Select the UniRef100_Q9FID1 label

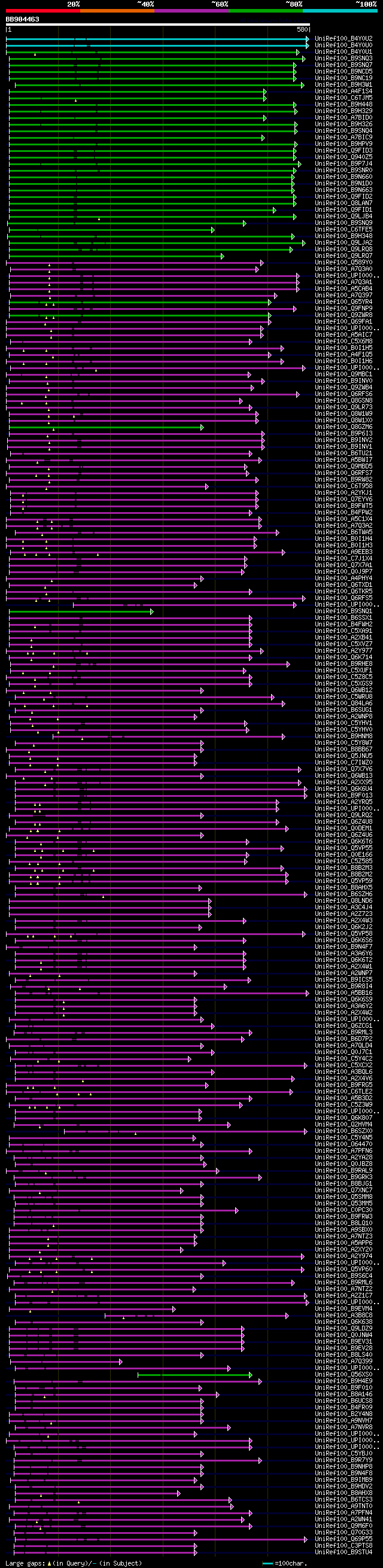(x=344, y=210)
